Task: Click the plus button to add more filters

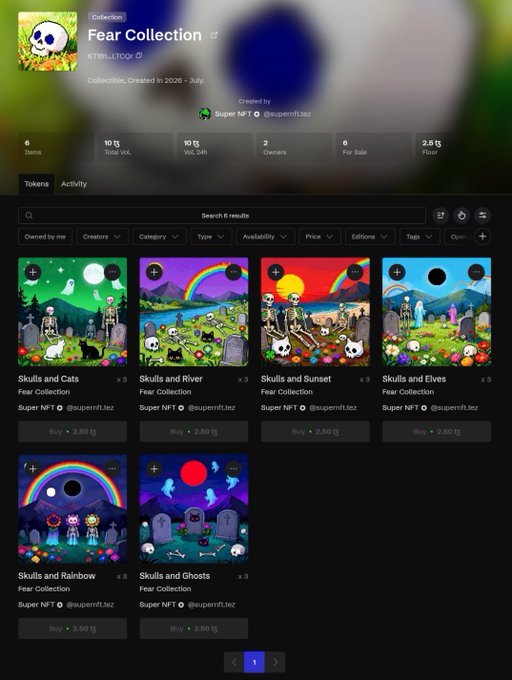Action: point(483,236)
